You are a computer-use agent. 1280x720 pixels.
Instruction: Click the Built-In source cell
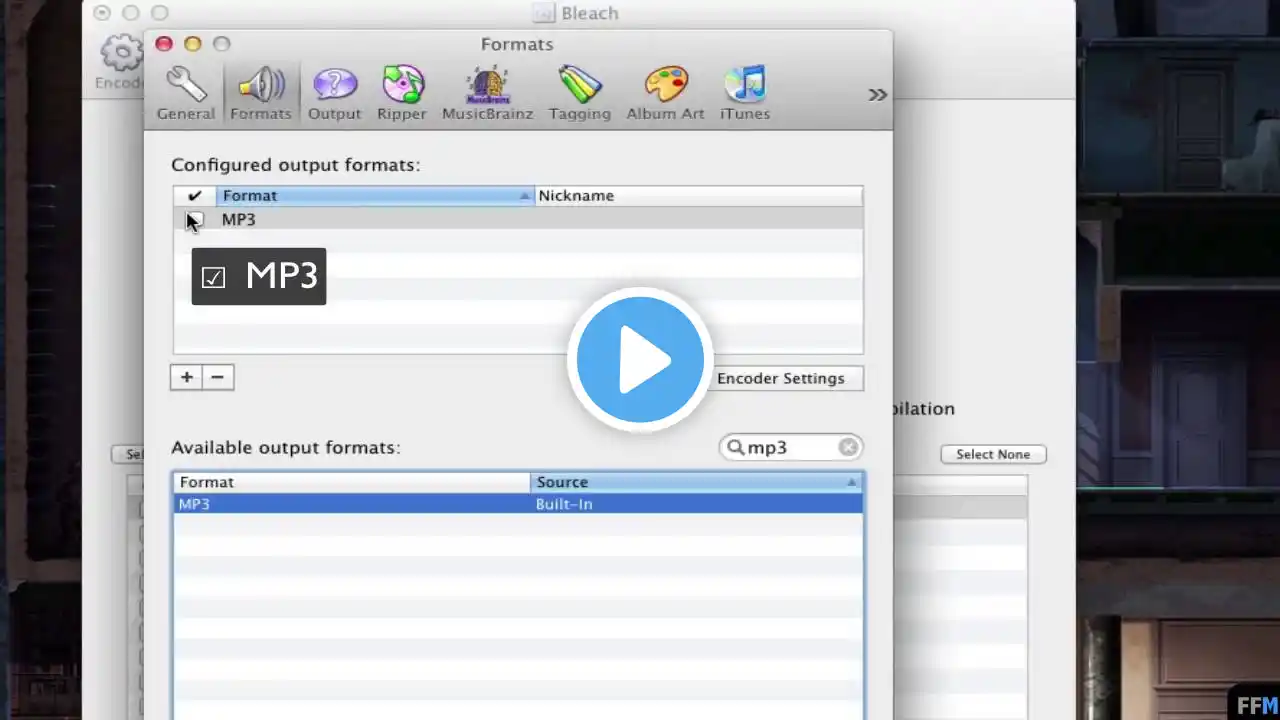point(564,504)
